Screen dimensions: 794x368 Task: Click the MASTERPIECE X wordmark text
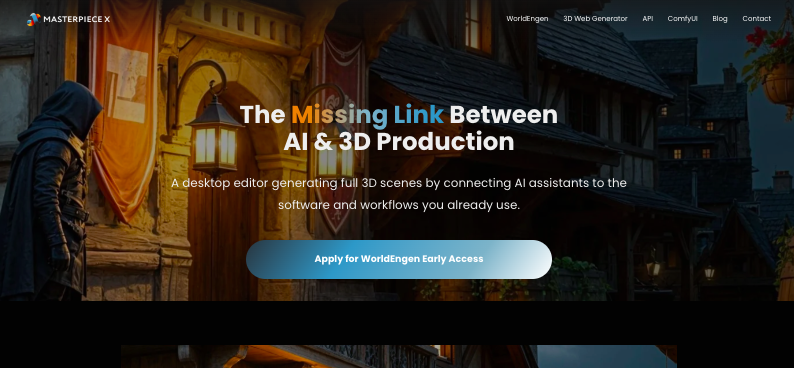76,19
